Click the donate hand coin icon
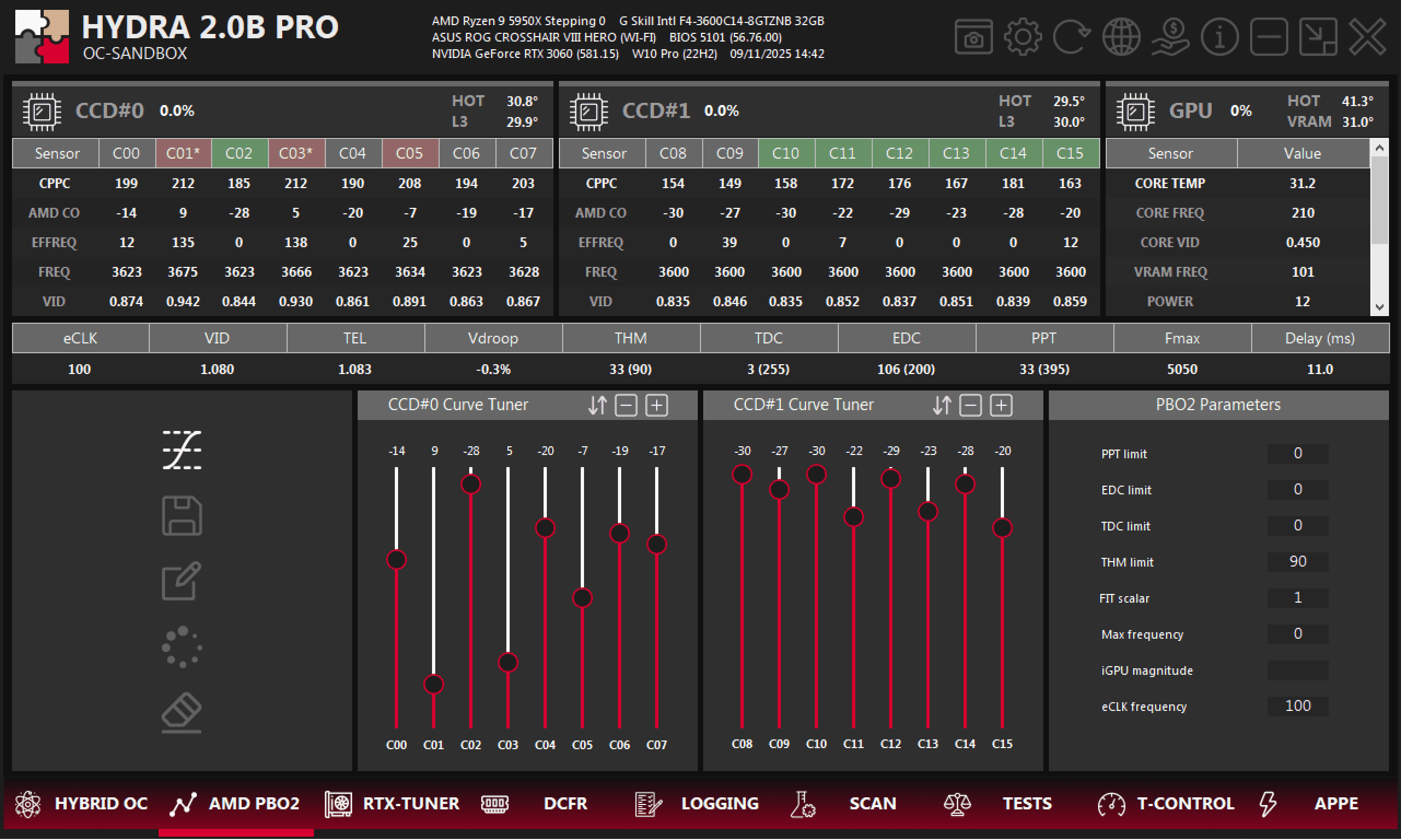Image resolution: width=1401 pixels, height=840 pixels. coord(1170,37)
